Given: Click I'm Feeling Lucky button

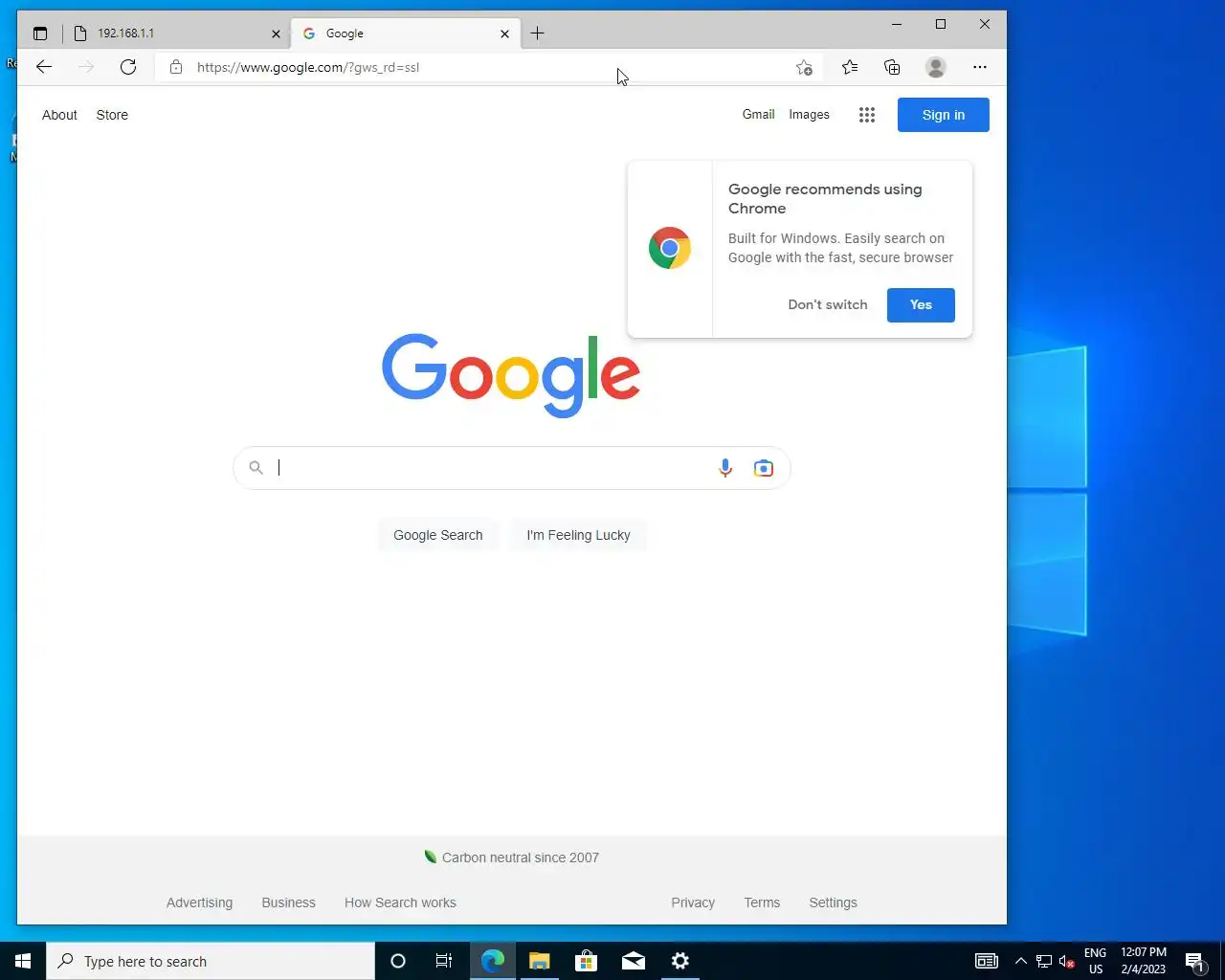Looking at the screenshot, I should [x=578, y=535].
